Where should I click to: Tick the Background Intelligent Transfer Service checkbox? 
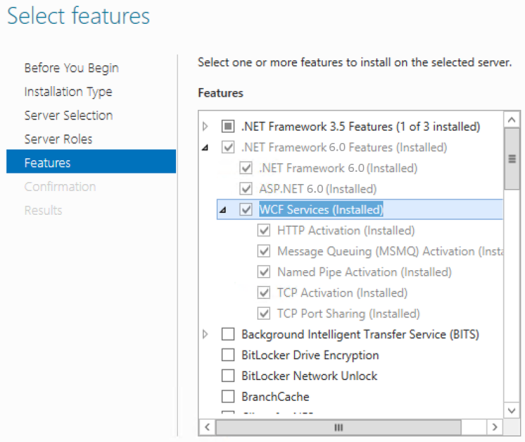[228, 334]
